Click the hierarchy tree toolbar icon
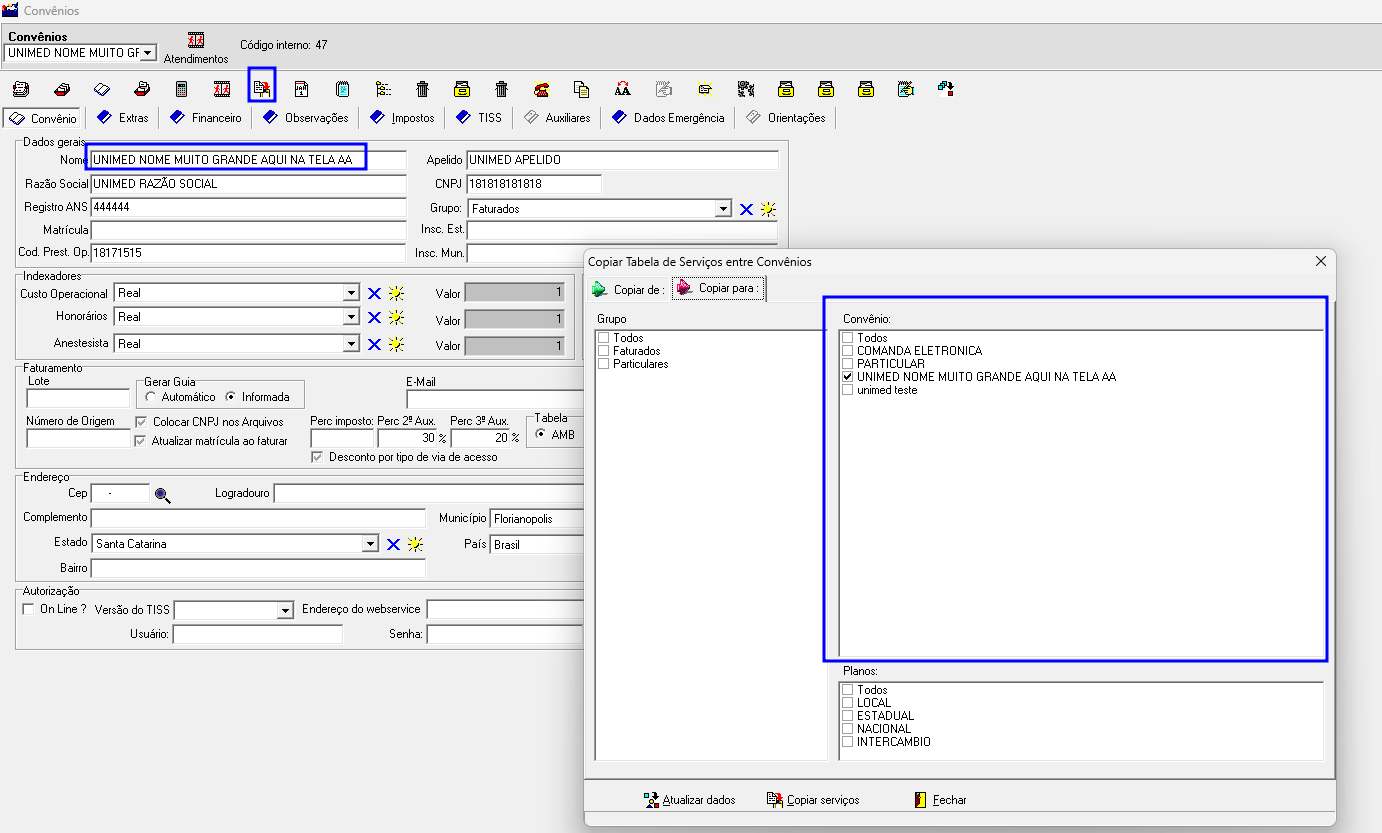Screen dimensions: 1382x833 coord(383,89)
